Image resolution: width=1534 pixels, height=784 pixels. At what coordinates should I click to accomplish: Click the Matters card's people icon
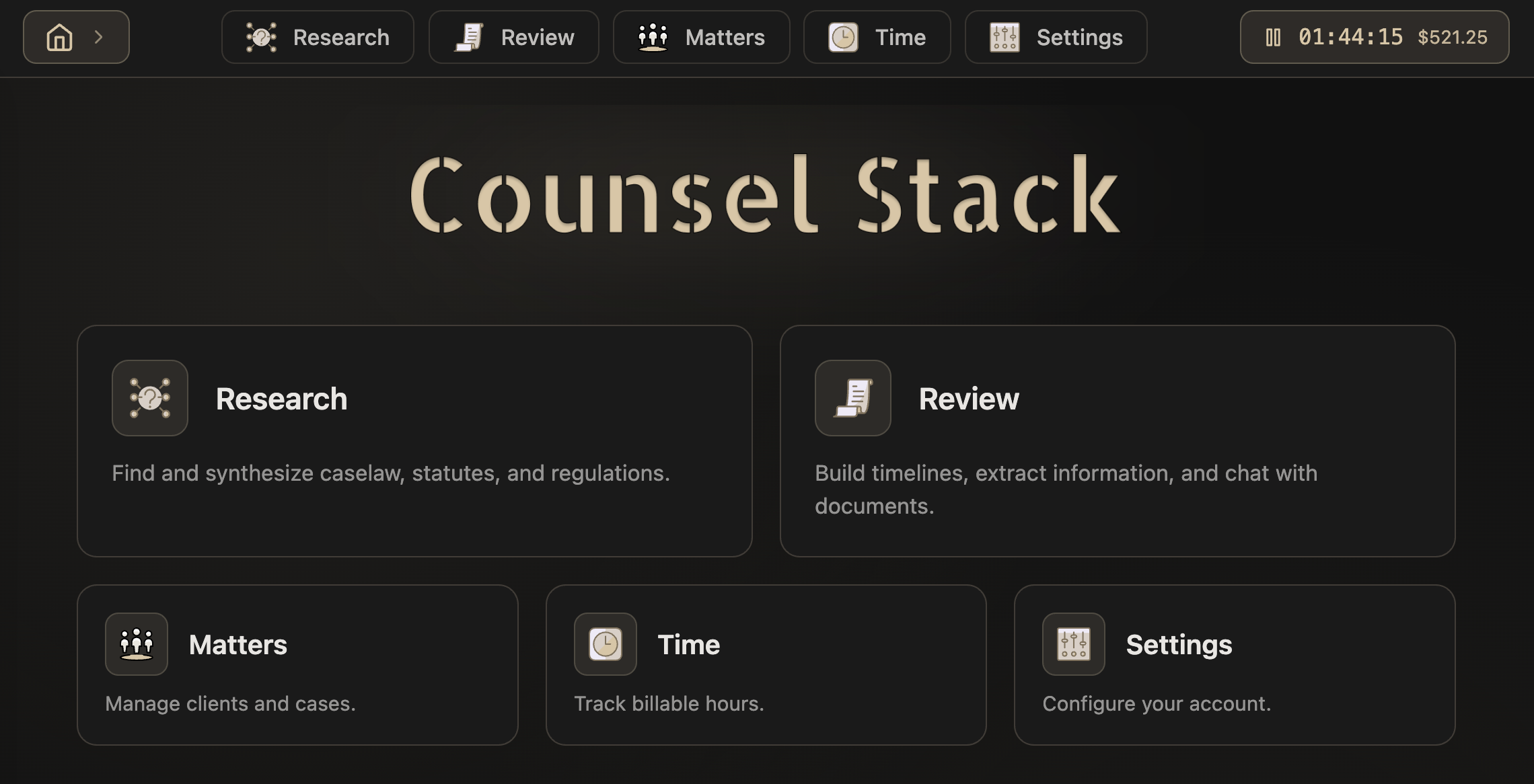(x=137, y=644)
